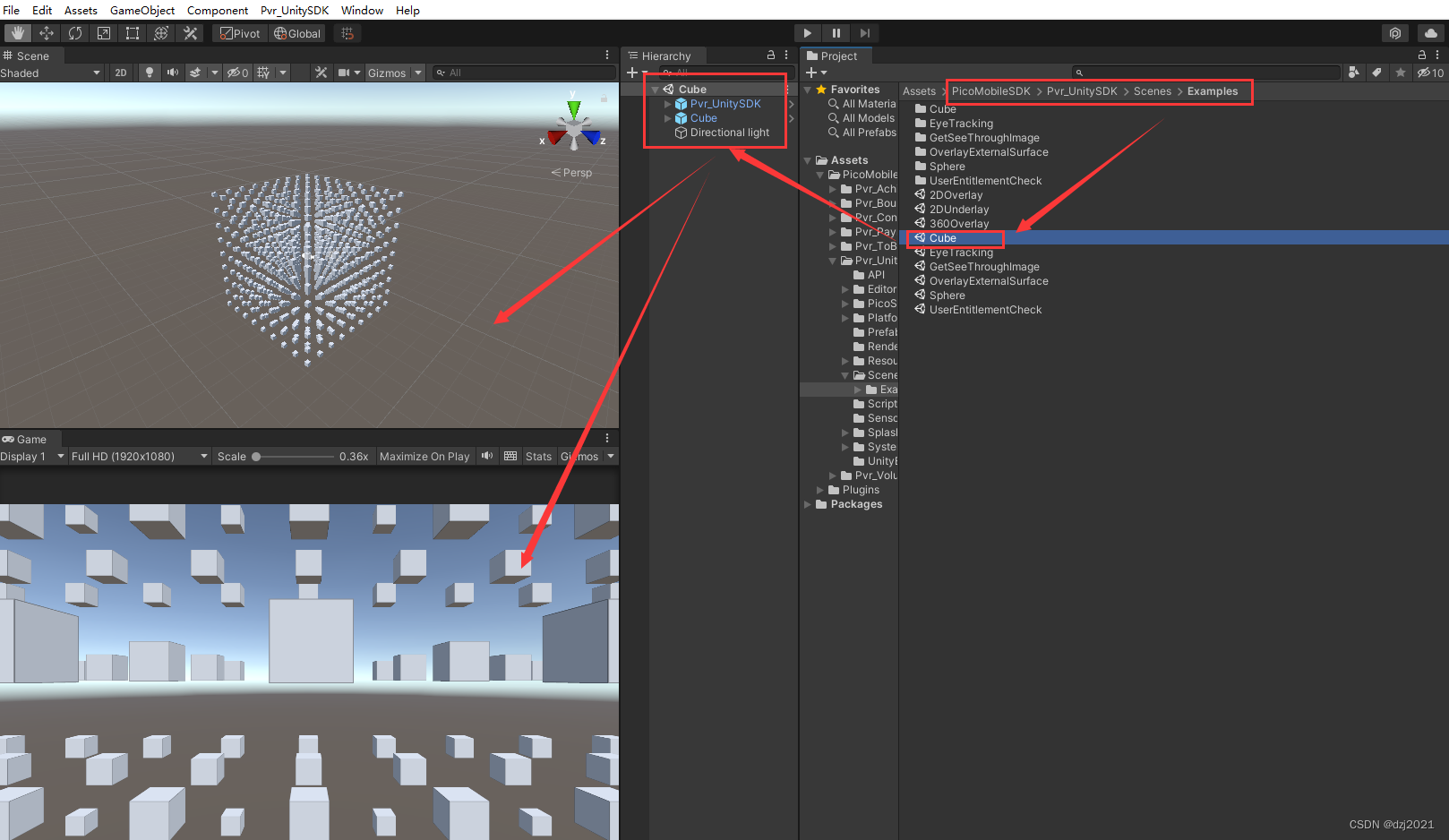Click the search-by-type icon in Project panel
The width and height of the screenshot is (1449, 840).
1353,73
